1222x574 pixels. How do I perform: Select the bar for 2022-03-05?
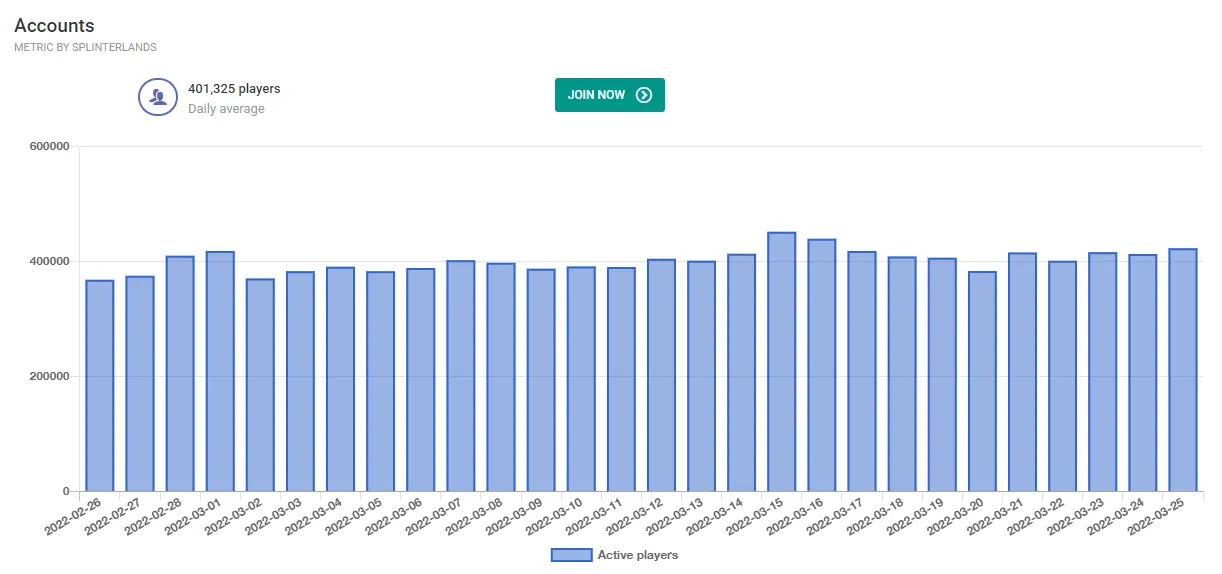tap(380, 382)
